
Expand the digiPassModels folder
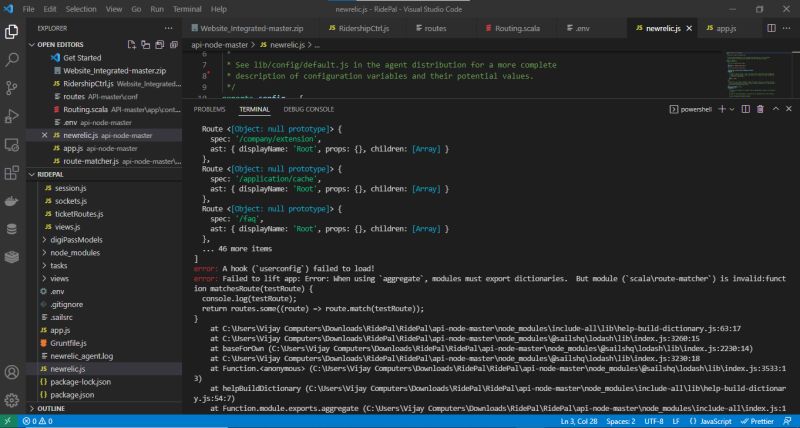pos(76,240)
